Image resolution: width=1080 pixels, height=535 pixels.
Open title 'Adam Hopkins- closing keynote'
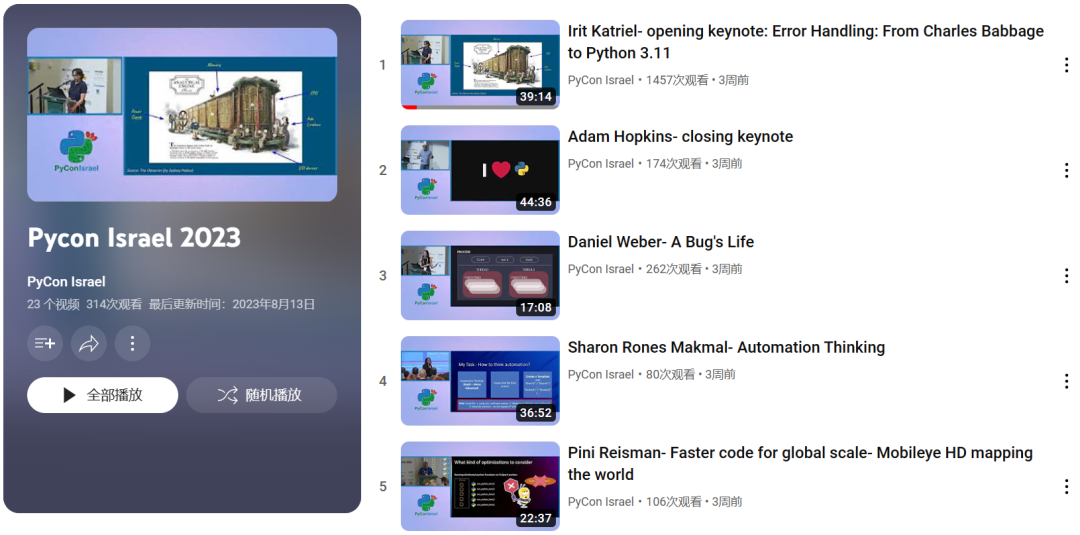pyautogui.click(x=681, y=137)
